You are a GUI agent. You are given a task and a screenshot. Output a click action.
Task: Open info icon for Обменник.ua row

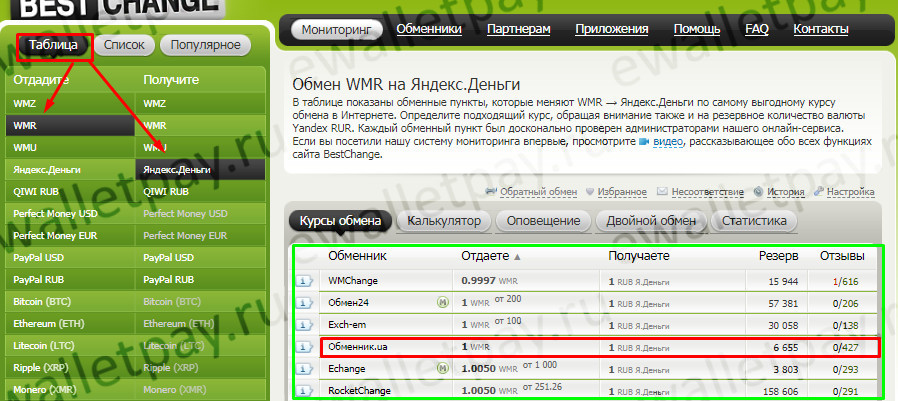tap(305, 347)
